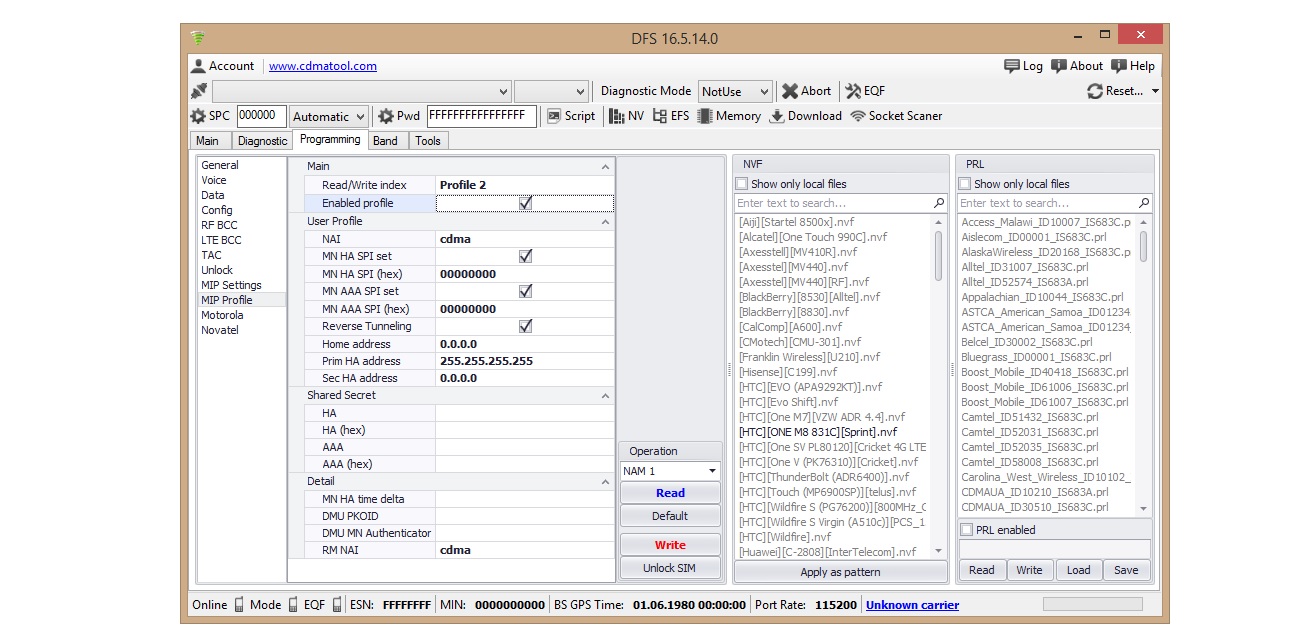Viewport: 1289px width, 638px height.
Task: Click the PRL search magnifier icon
Action: tap(1144, 203)
